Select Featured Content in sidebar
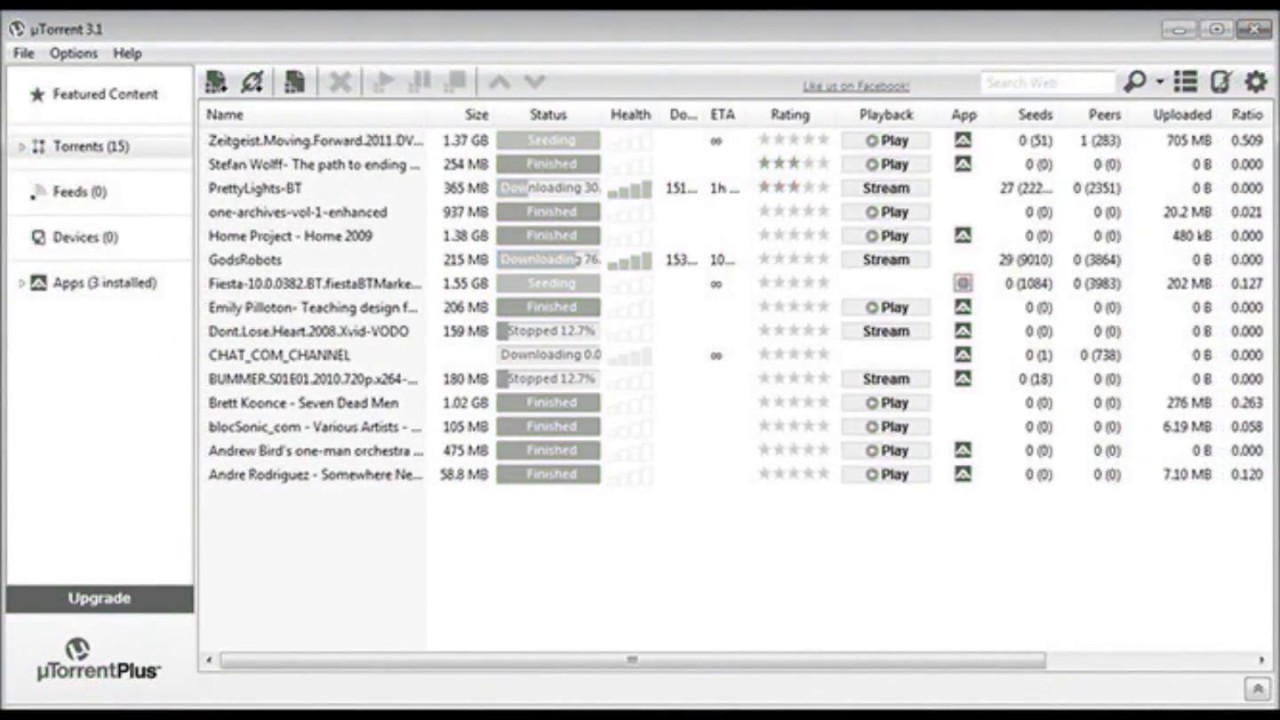This screenshot has height=720, width=1280. tap(105, 94)
